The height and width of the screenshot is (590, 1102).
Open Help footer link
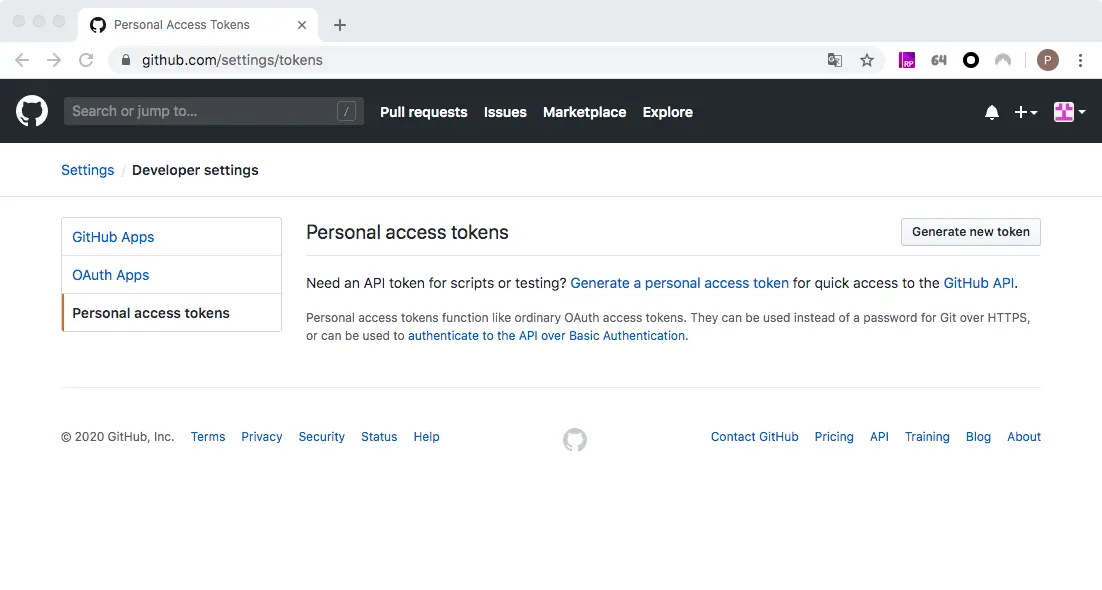pos(426,437)
